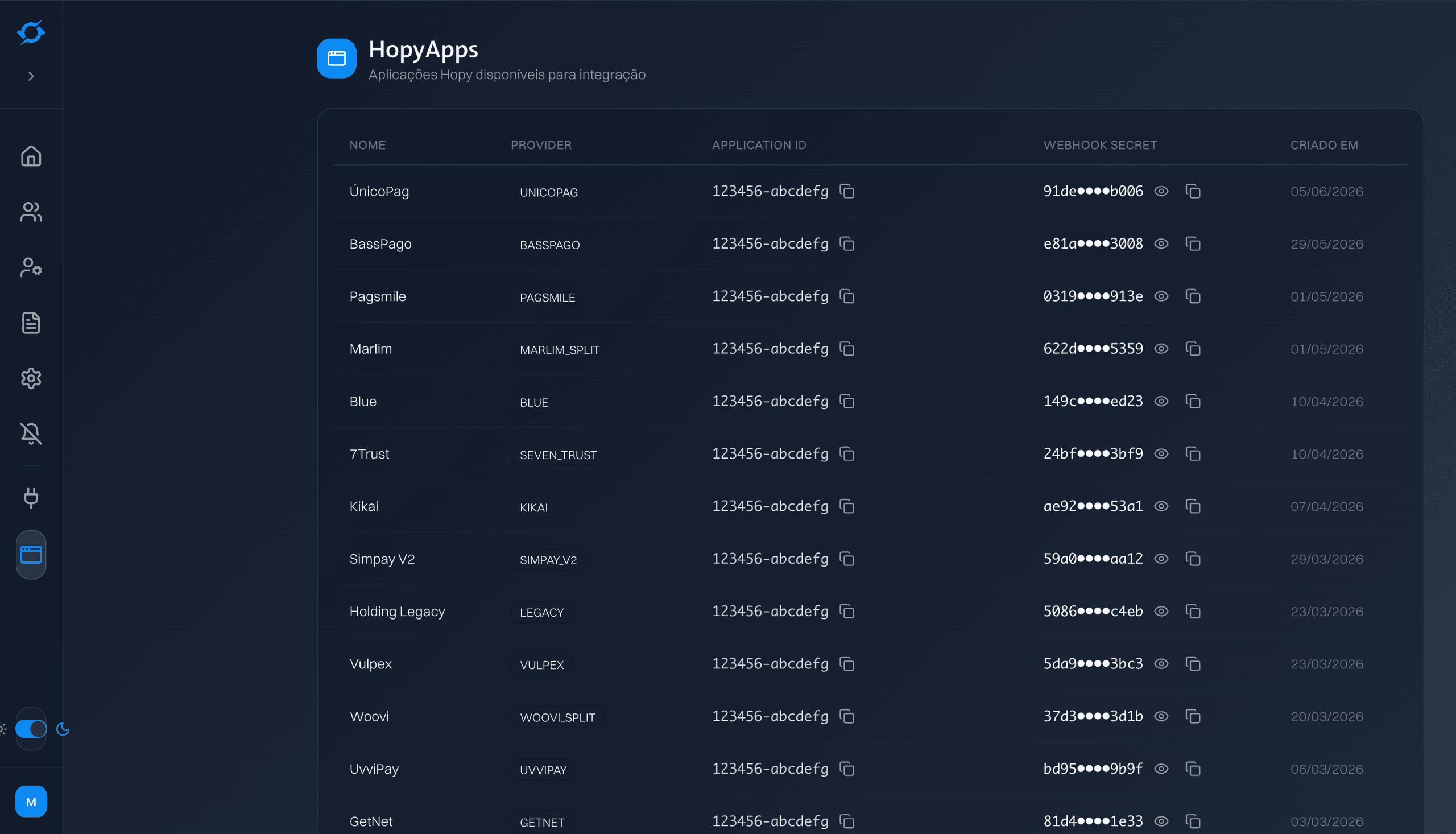Copy Vulpex application ID

(x=847, y=664)
